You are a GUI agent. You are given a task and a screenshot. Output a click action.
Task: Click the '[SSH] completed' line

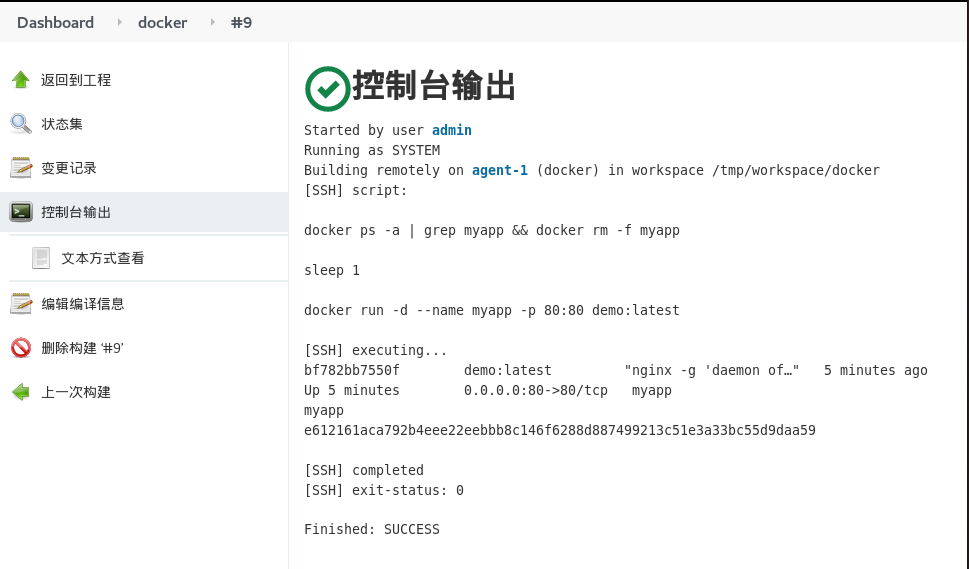[x=364, y=470]
